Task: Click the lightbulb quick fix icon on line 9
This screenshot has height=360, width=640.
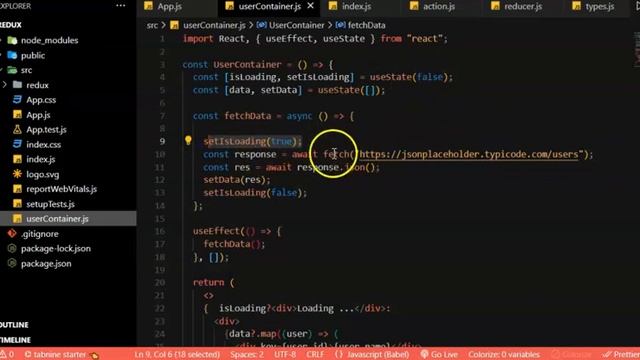Action: pyautogui.click(x=188, y=140)
